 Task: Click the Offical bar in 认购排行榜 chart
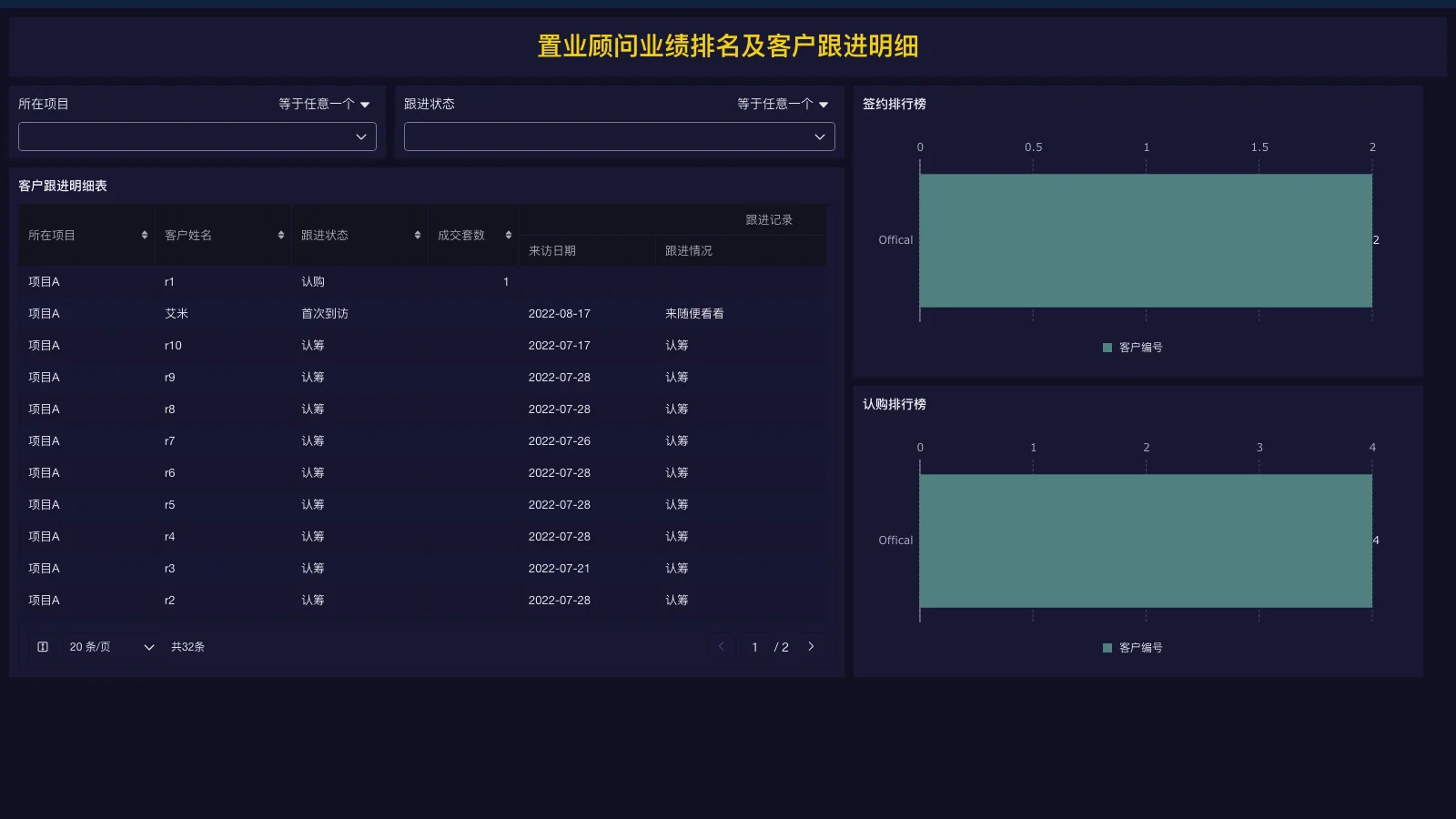pos(1146,540)
